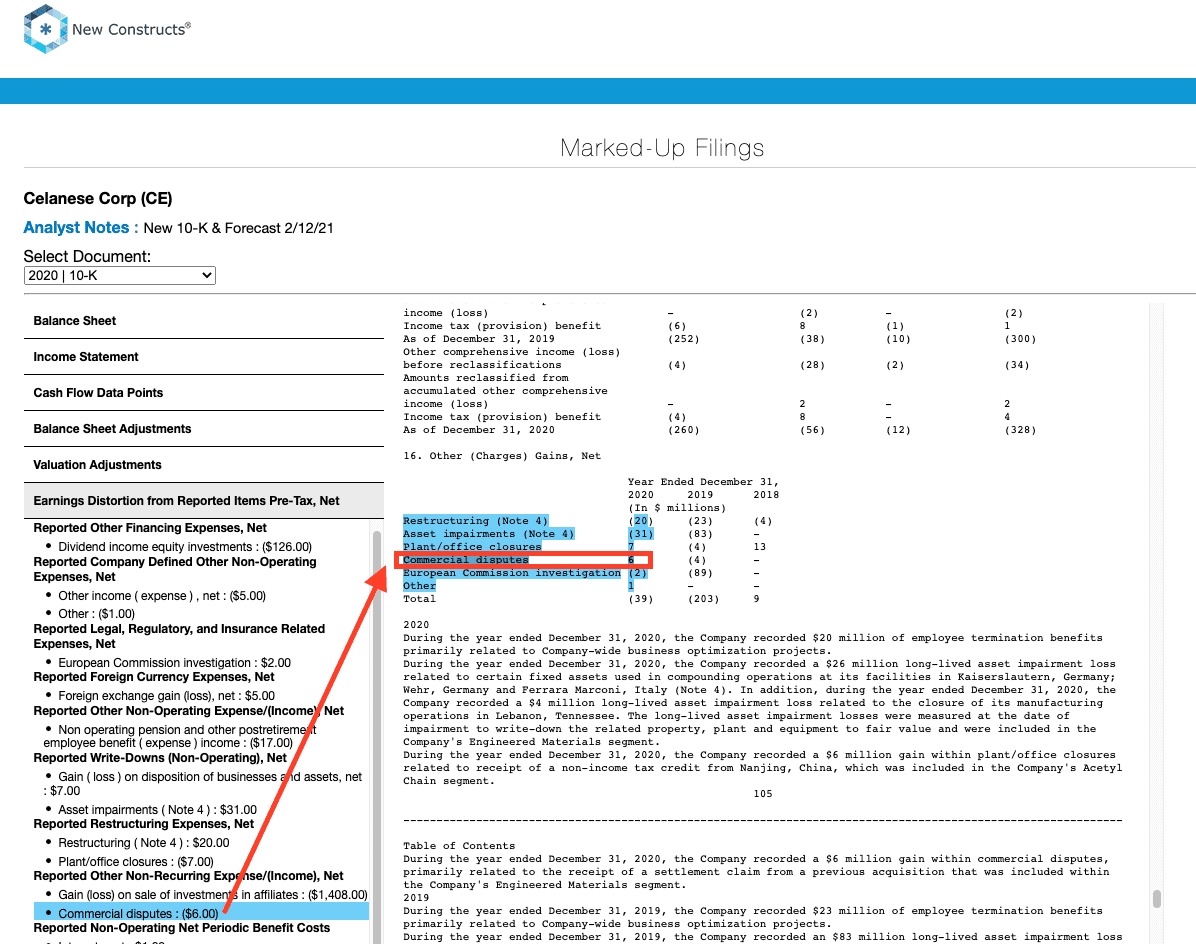Click Reported Non-Operating Net Periodic Benefit heading
The width and height of the screenshot is (1196, 944).
click(182, 927)
